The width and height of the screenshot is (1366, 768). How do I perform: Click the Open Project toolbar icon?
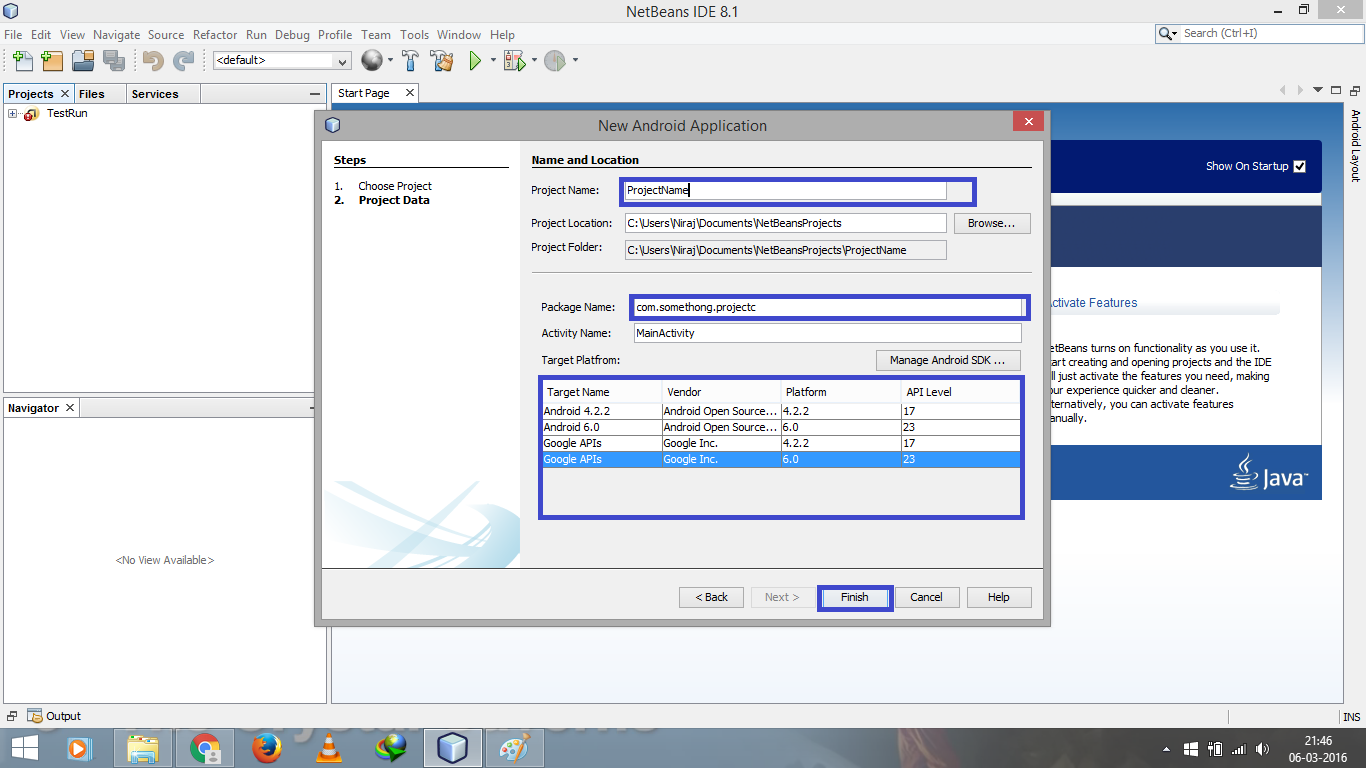pos(83,61)
